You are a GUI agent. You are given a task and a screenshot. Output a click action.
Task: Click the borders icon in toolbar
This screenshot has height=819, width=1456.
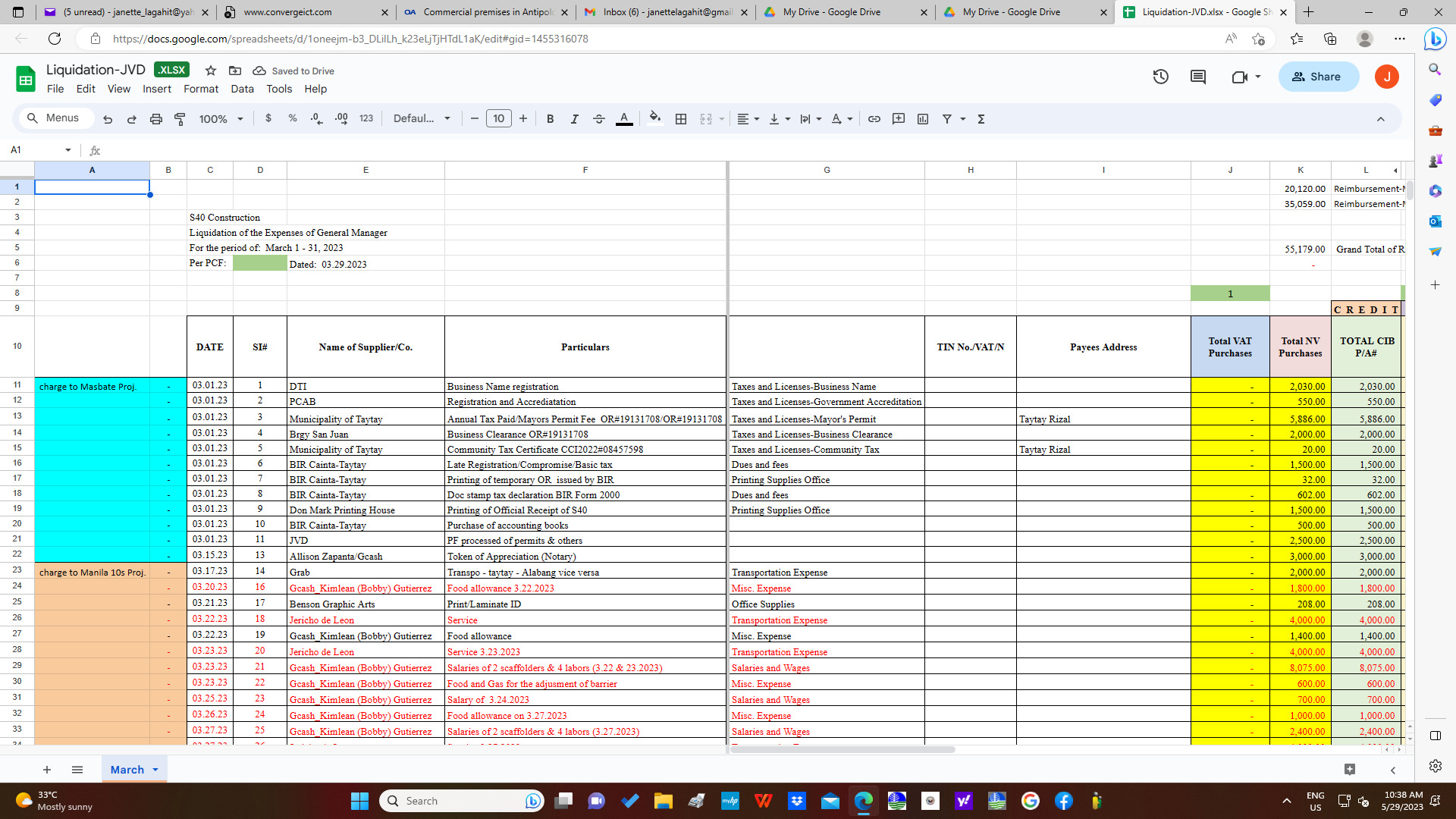tap(681, 119)
